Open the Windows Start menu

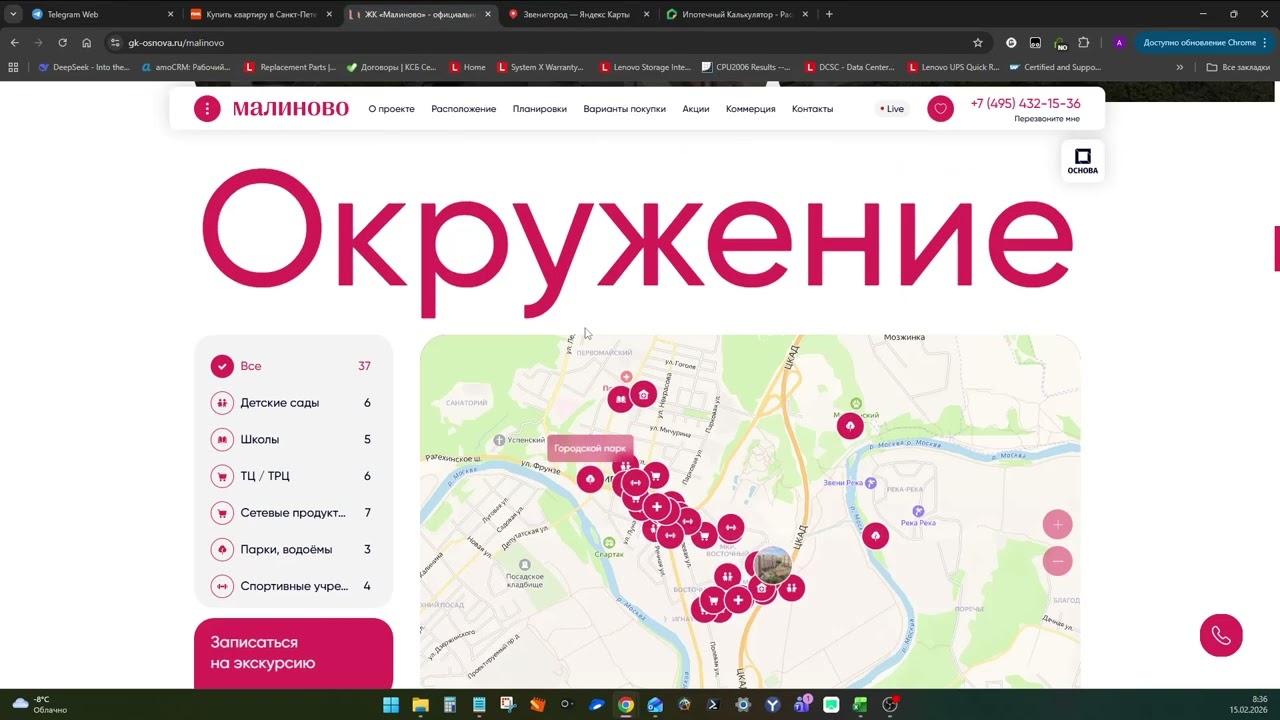[x=391, y=705]
